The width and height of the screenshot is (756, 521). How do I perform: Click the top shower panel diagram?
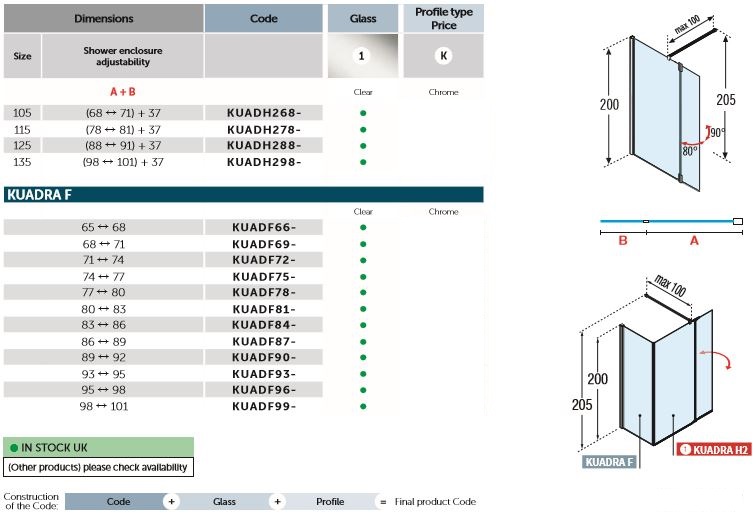tap(667, 102)
